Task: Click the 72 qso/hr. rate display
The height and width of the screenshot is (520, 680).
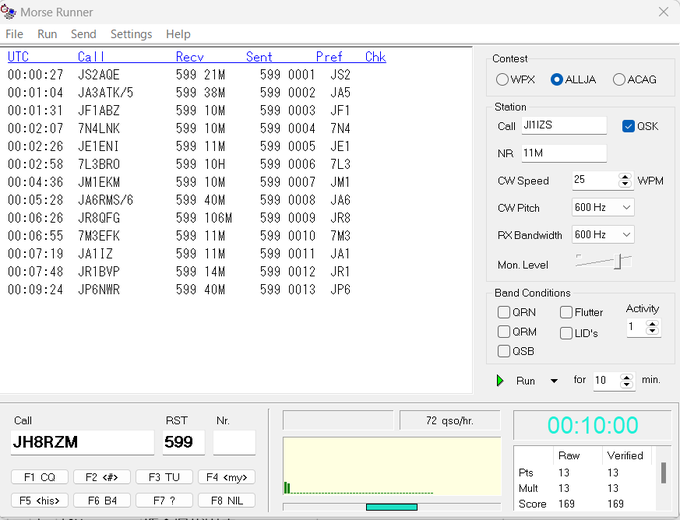Action: pyautogui.click(x=450, y=421)
